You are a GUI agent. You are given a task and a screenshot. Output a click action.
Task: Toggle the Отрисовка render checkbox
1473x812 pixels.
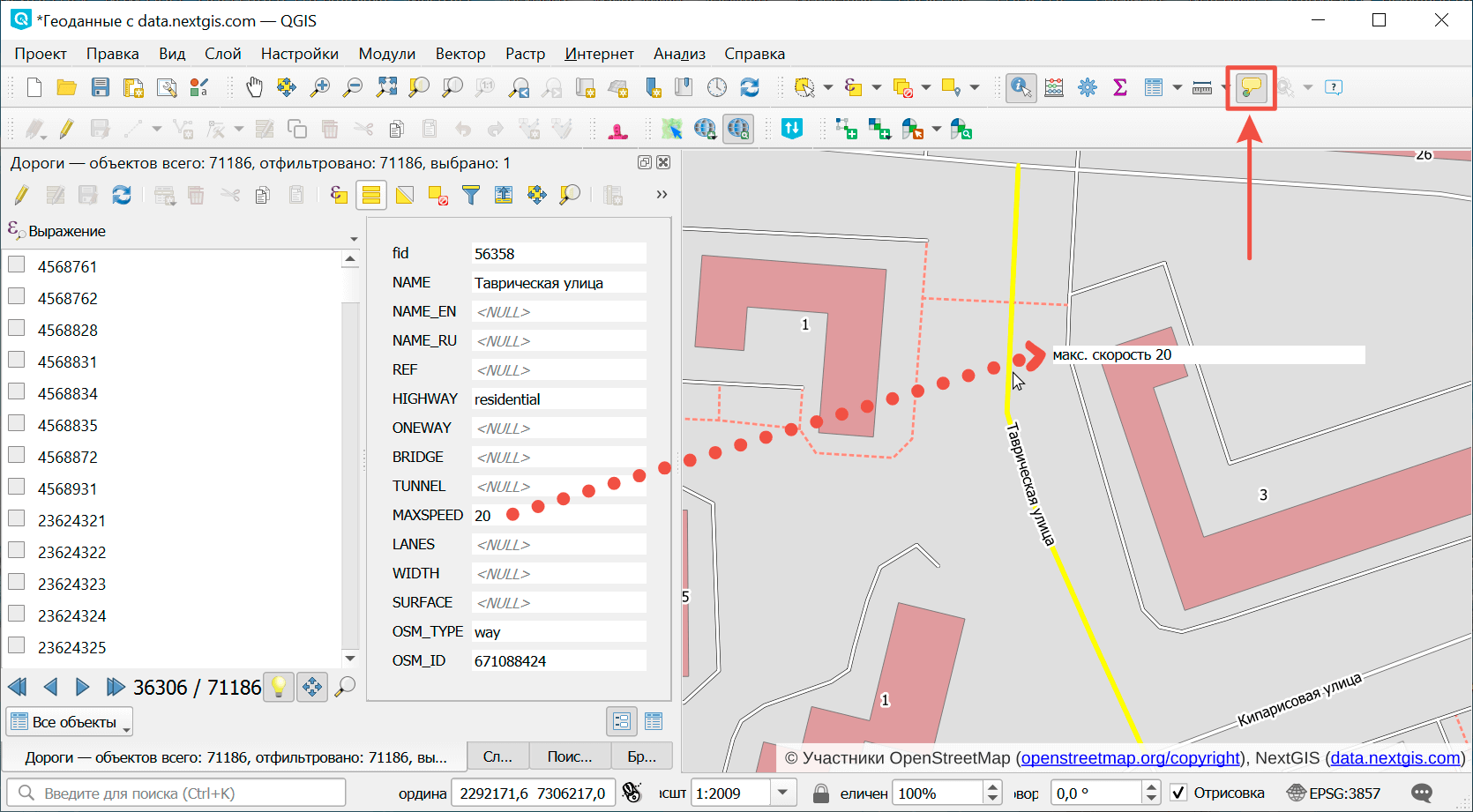[x=1178, y=793]
